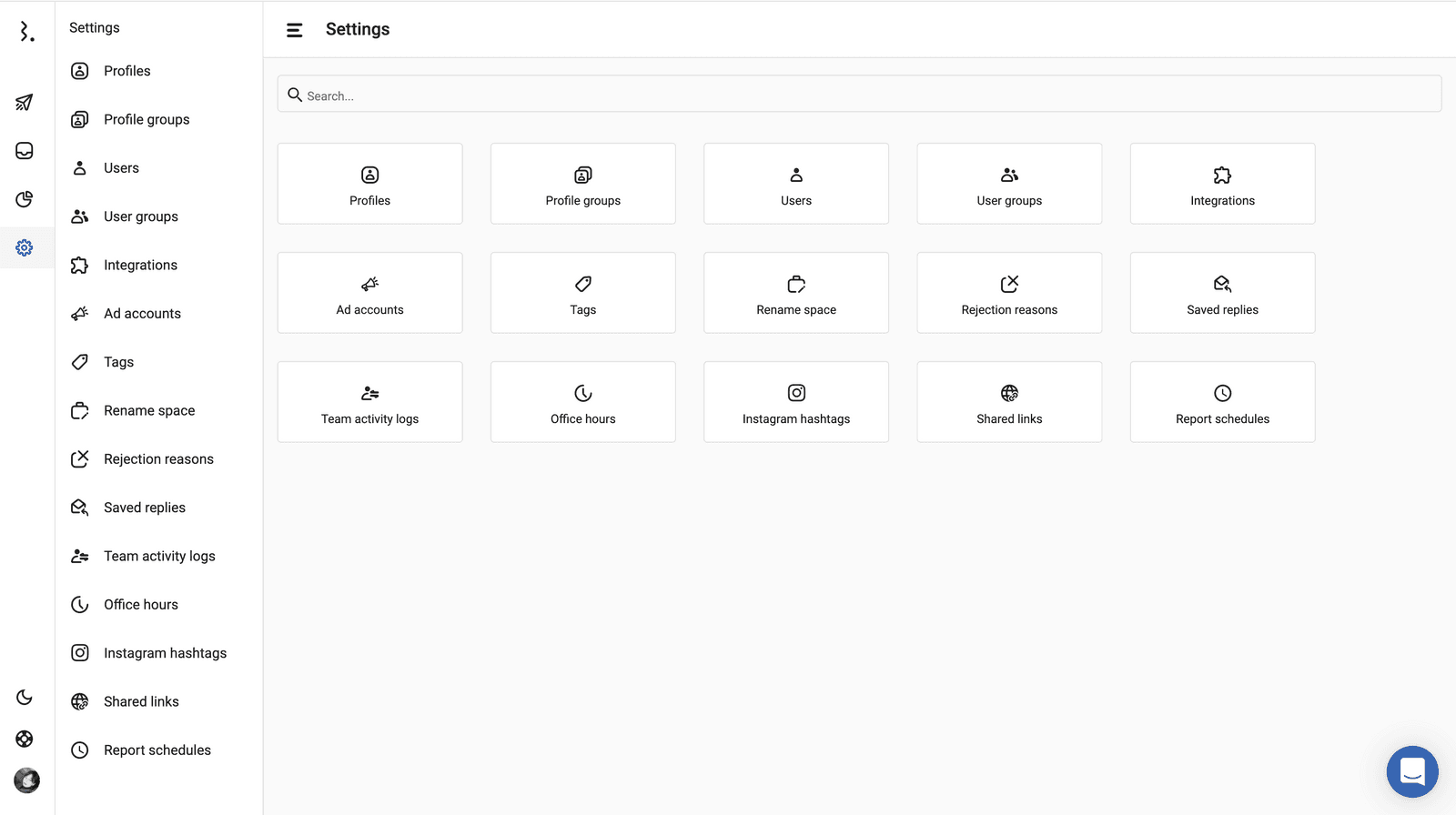Open the lifebuoy help icon

point(25,739)
